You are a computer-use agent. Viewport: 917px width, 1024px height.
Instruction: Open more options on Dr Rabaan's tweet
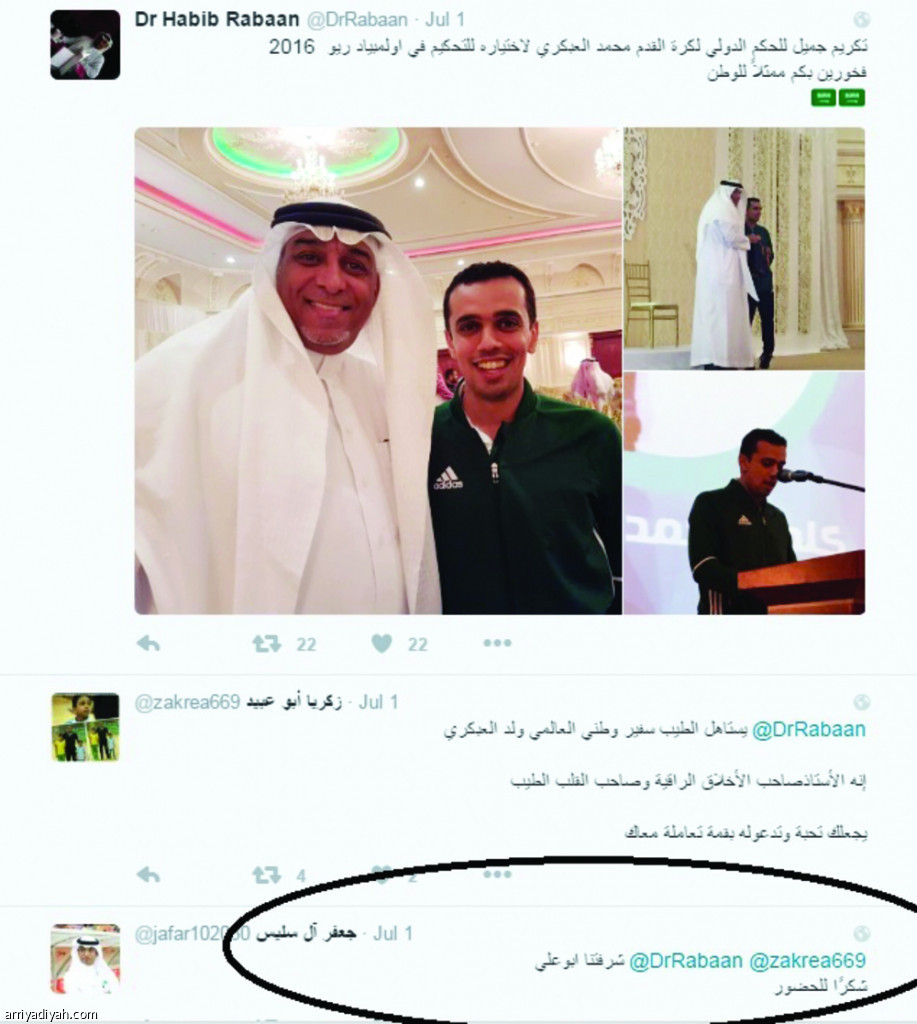(x=497, y=643)
